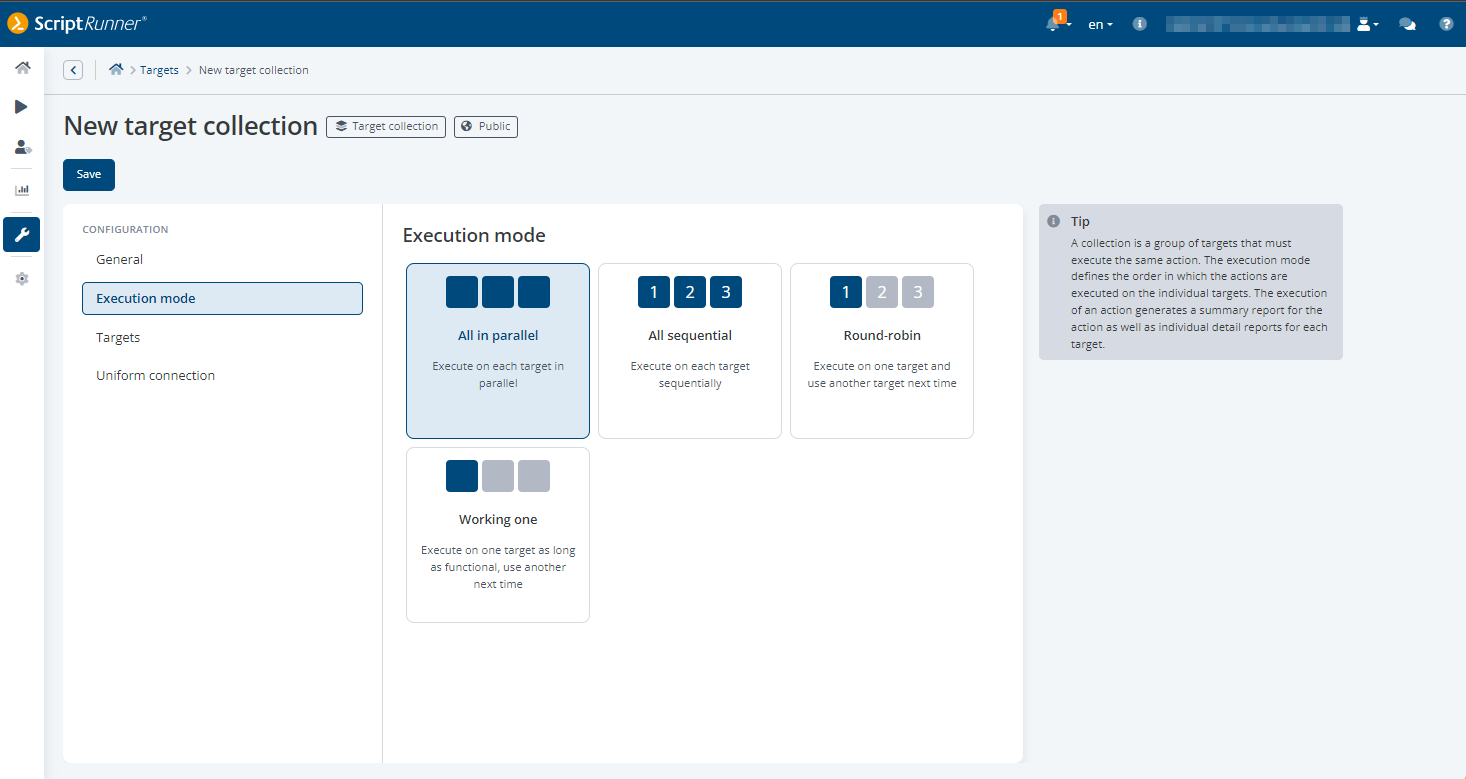Click the info icon in the top bar
The height and width of the screenshot is (779, 1466).
(1139, 24)
